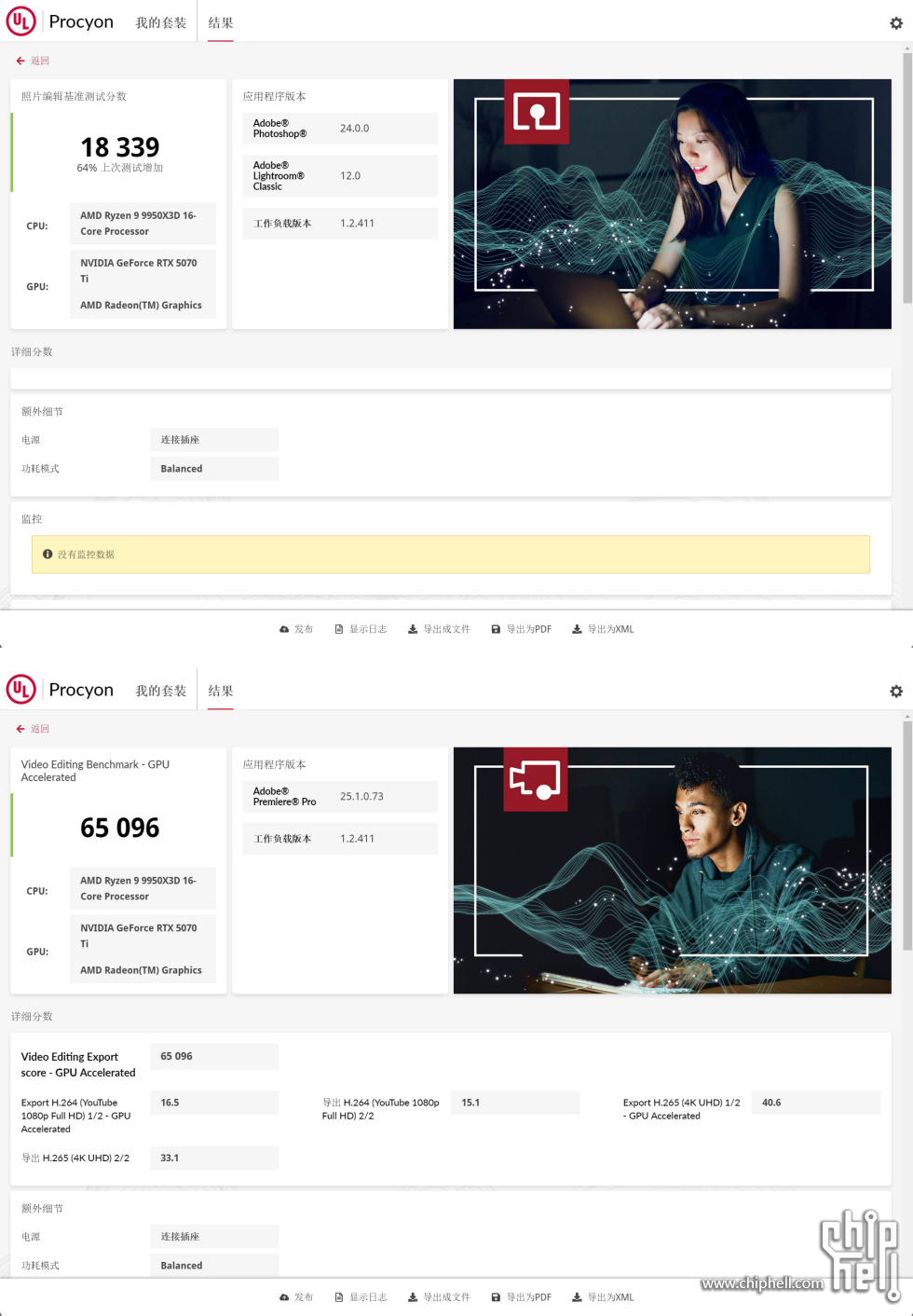This screenshot has height=1316, width=913.
Task: Click 导出为XML label in video editing window
Action: (611, 1297)
